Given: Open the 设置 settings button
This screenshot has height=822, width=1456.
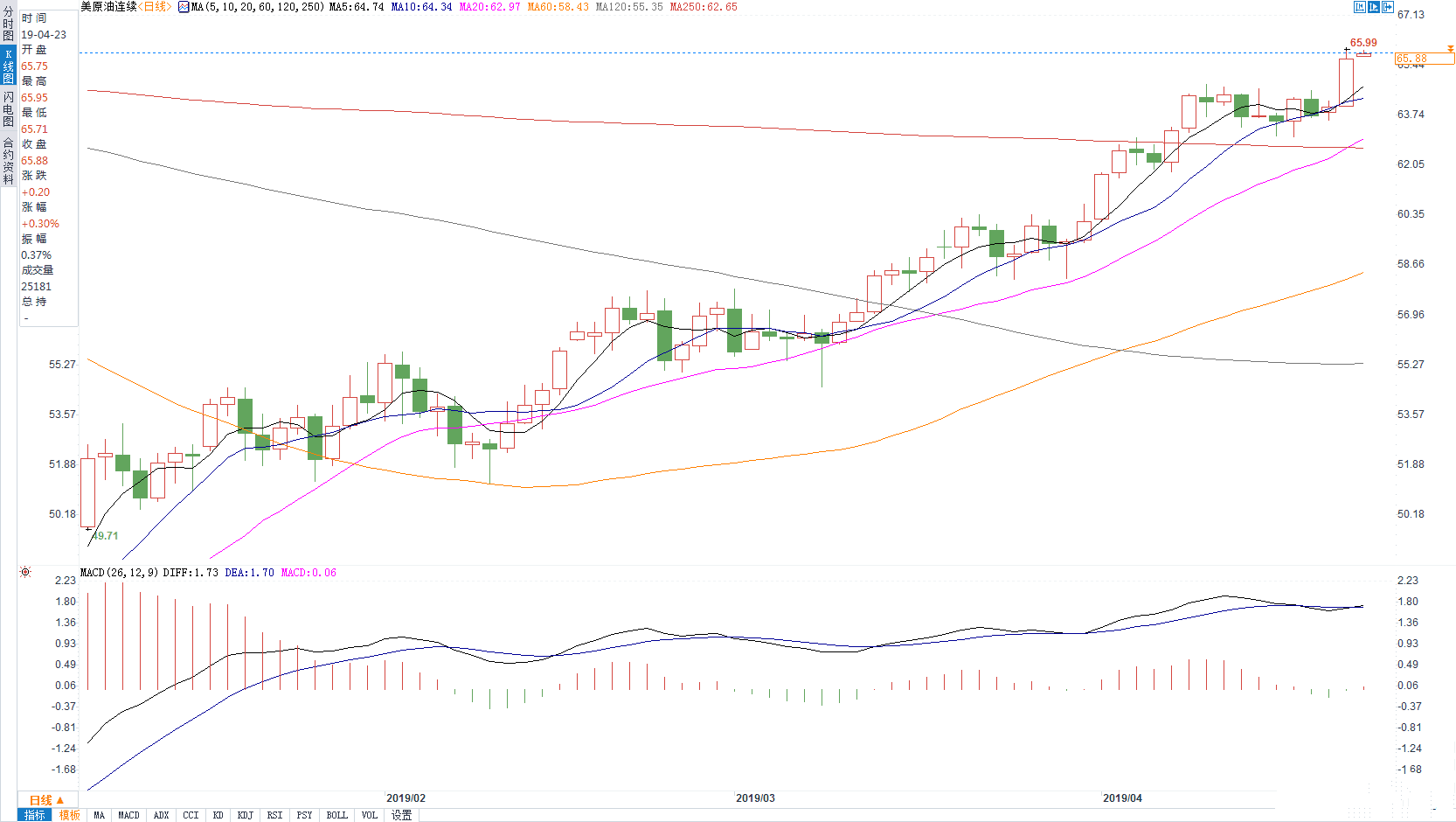Looking at the screenshot, I should tap(401, 815).
